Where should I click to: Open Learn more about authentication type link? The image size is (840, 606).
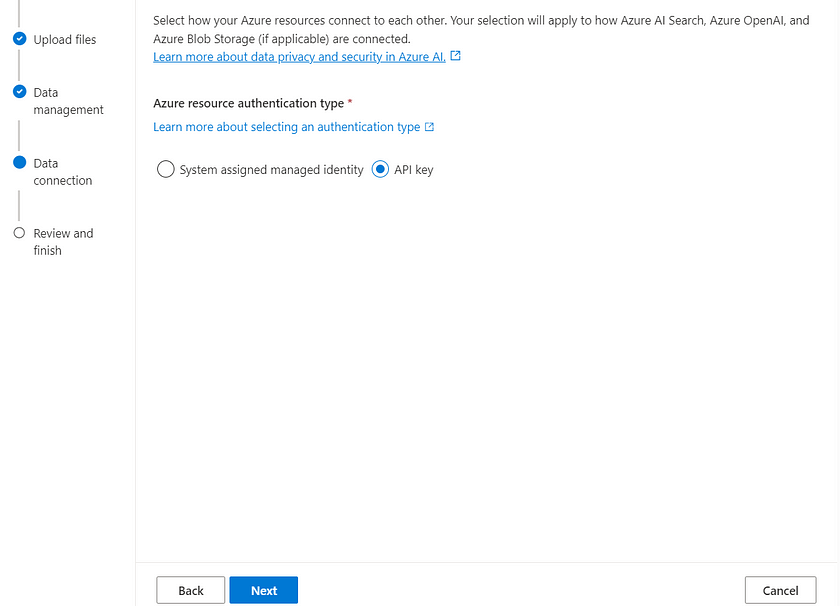(287, 127)
